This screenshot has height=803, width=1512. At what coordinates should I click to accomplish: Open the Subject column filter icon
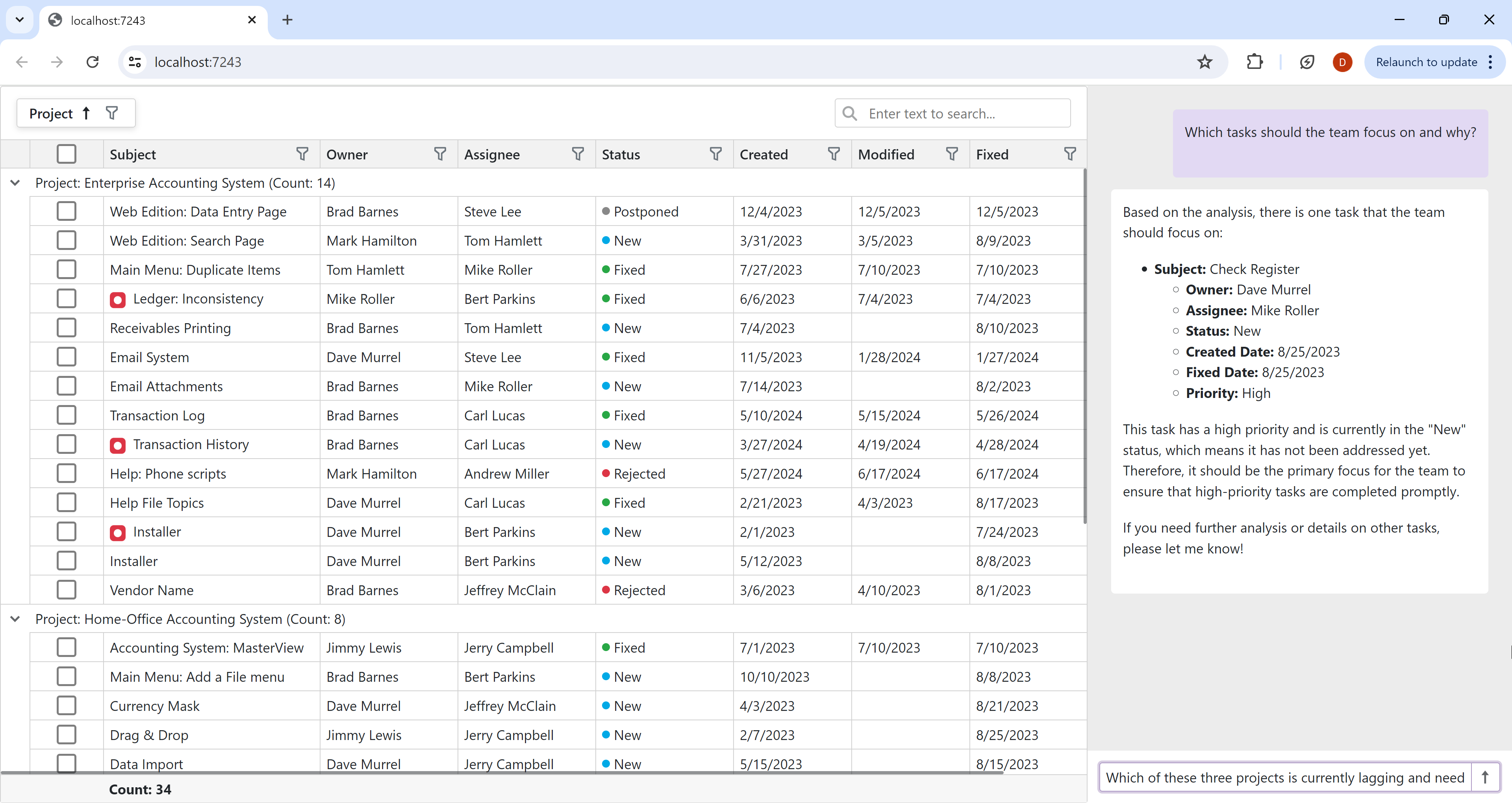302,154
